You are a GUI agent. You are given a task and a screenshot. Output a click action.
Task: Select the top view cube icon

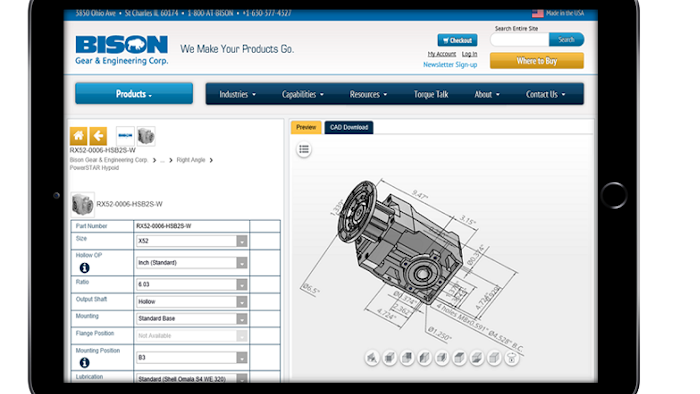coord(459,358)
